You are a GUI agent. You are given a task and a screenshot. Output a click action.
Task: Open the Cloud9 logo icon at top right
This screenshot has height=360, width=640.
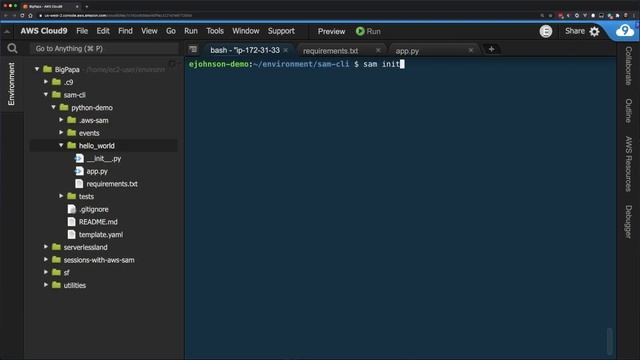[x=624, y=31]
